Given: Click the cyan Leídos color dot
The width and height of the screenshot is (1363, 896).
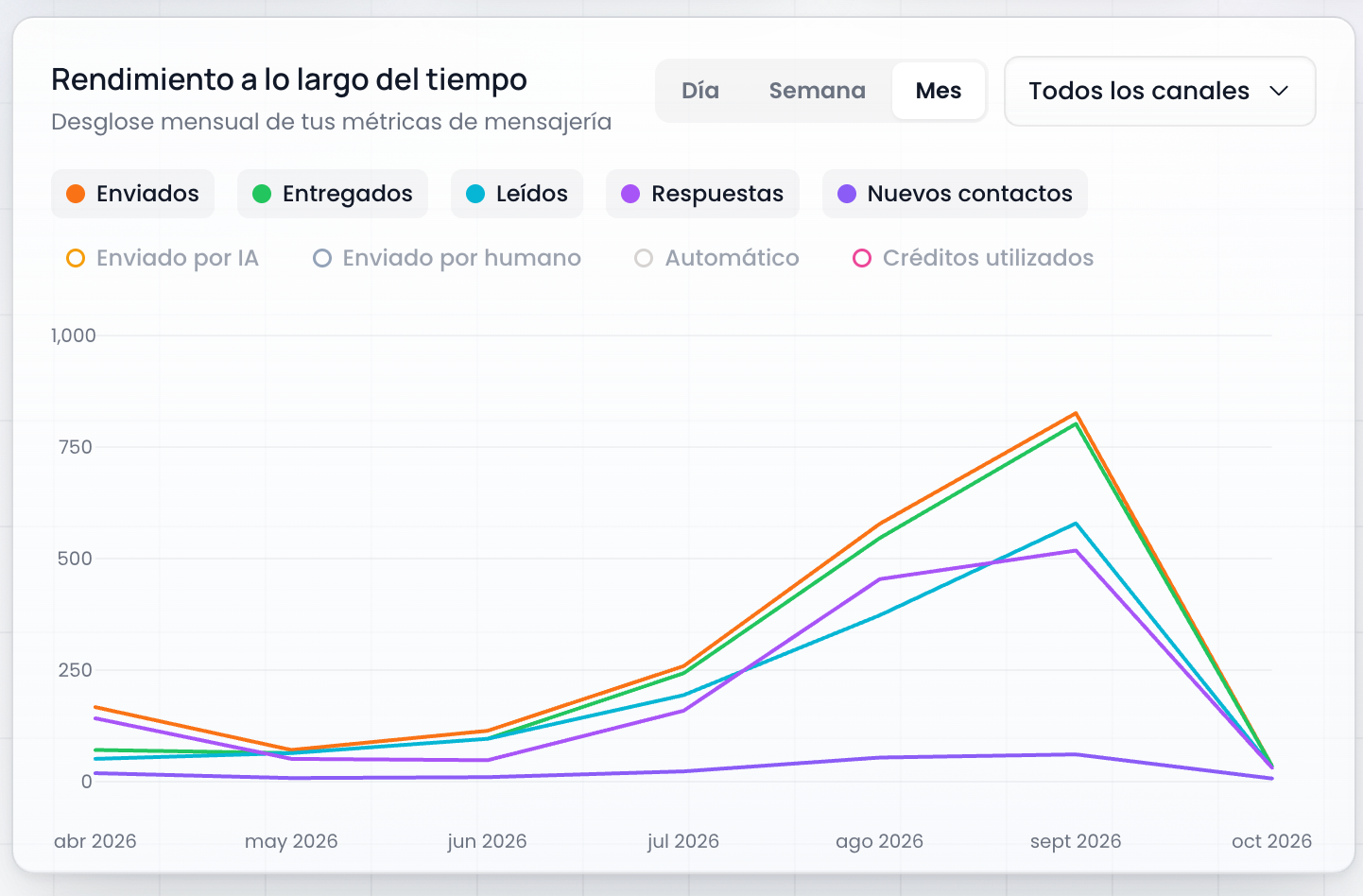Looking at the screenshot, I should pyautogui.click(x=475, y=194).
